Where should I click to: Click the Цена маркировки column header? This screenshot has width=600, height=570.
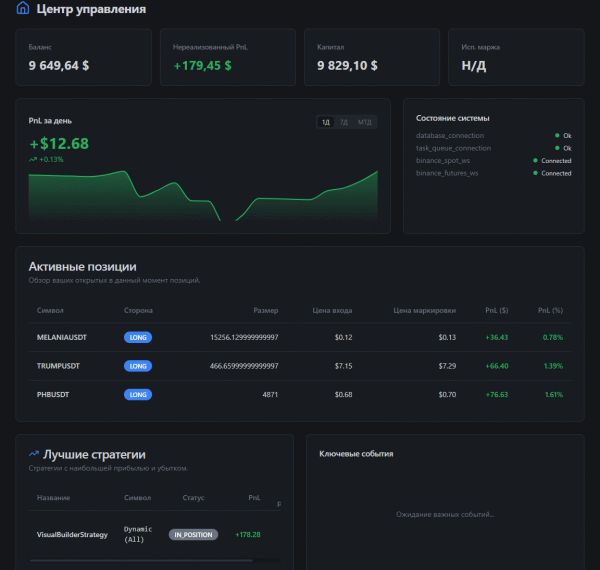[425, 310]
